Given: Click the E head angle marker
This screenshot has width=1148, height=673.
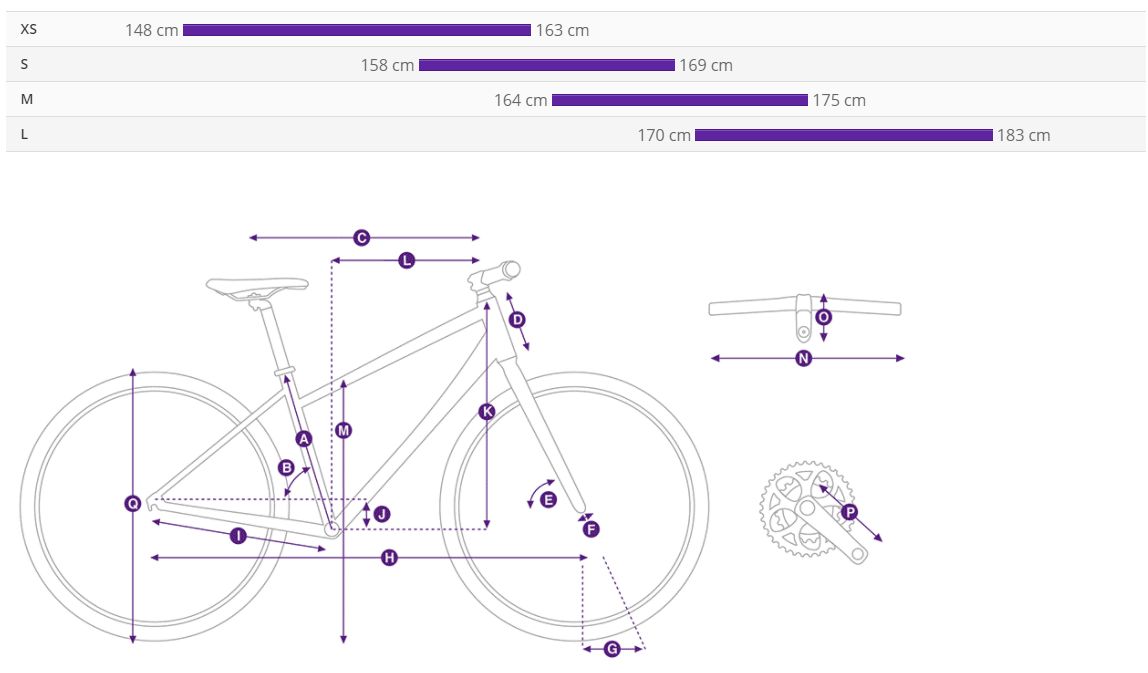Looking at the screenshot, I should pos(548,499).
